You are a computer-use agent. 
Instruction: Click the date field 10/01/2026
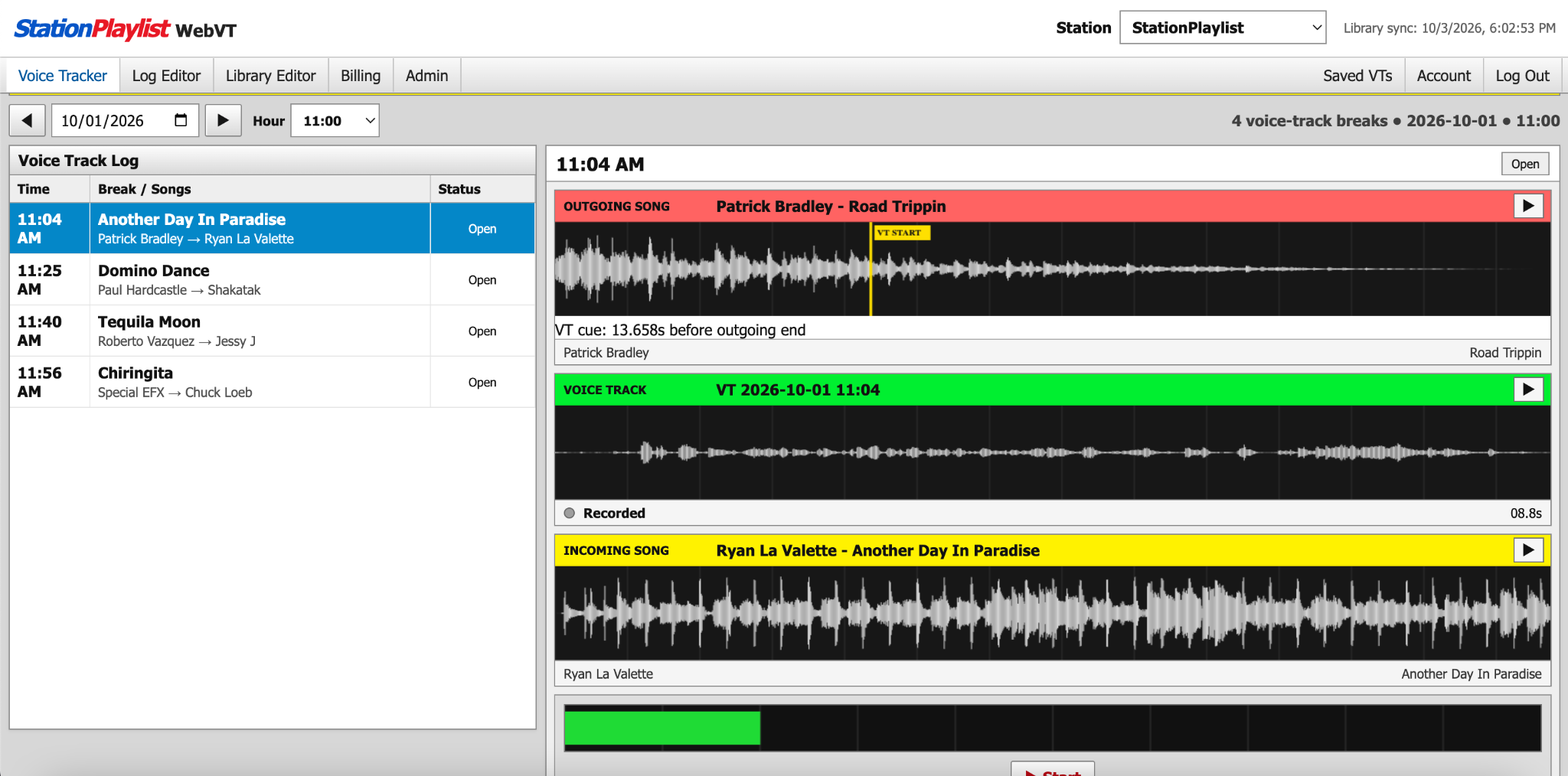(126, 120)
